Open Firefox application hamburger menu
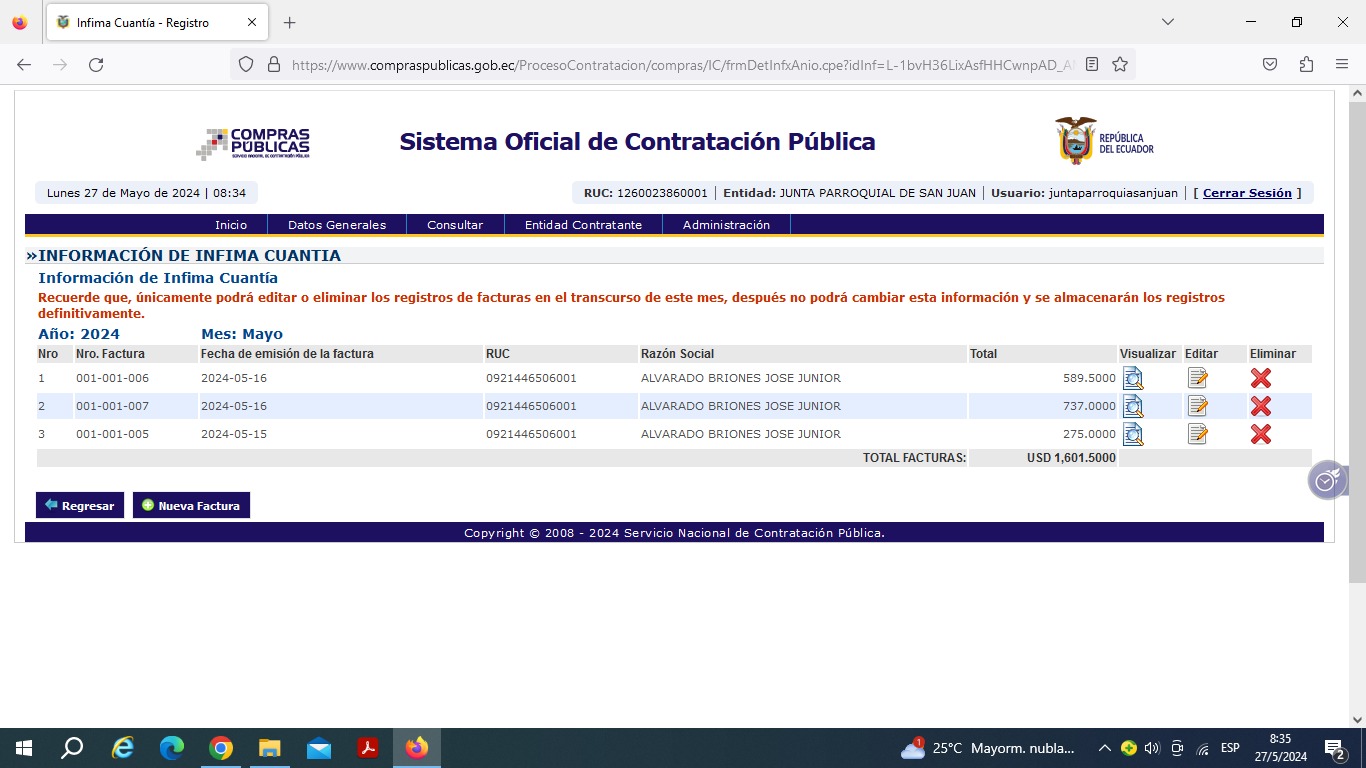The height and width of the screenshot is (768, 1366). coord(1342,64)
